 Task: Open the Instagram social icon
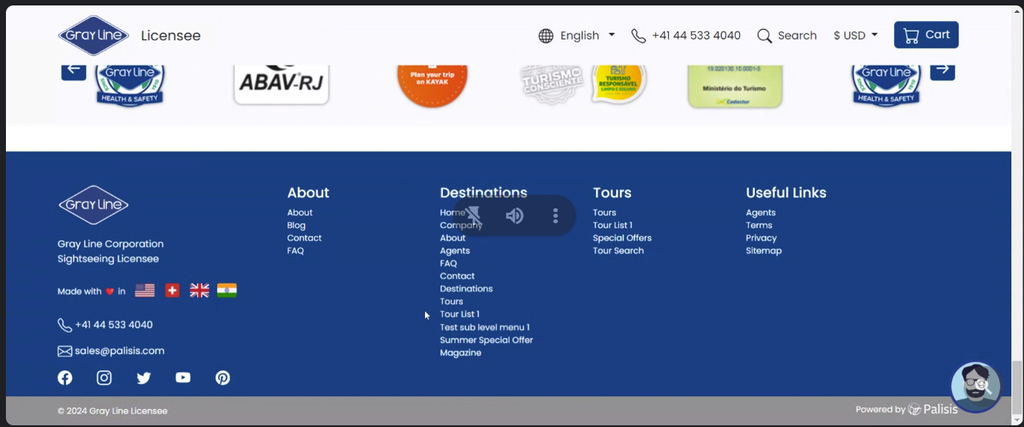104,377
